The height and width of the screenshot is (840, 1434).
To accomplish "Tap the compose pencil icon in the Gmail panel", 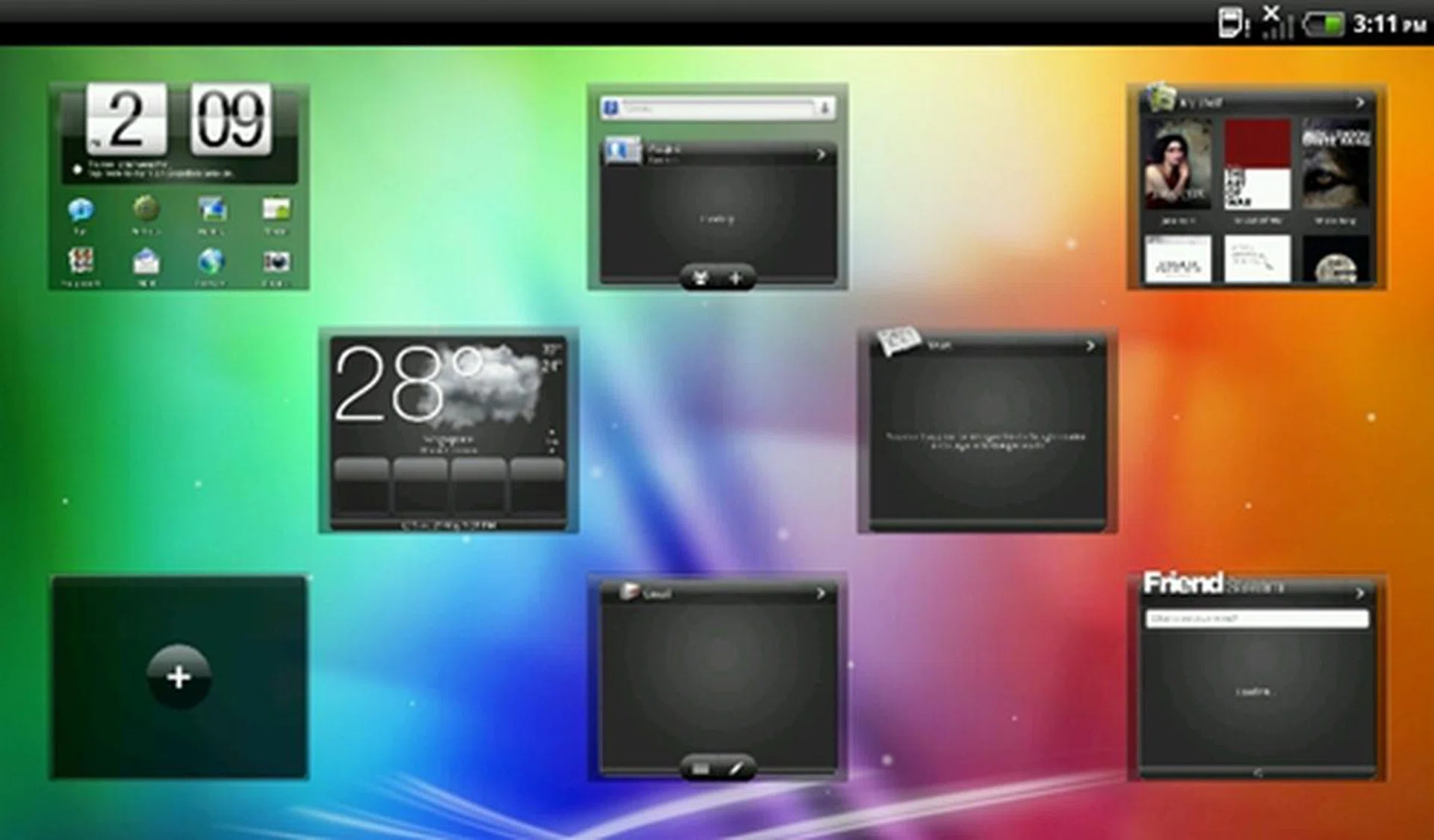I will click(x=736, y=768).
